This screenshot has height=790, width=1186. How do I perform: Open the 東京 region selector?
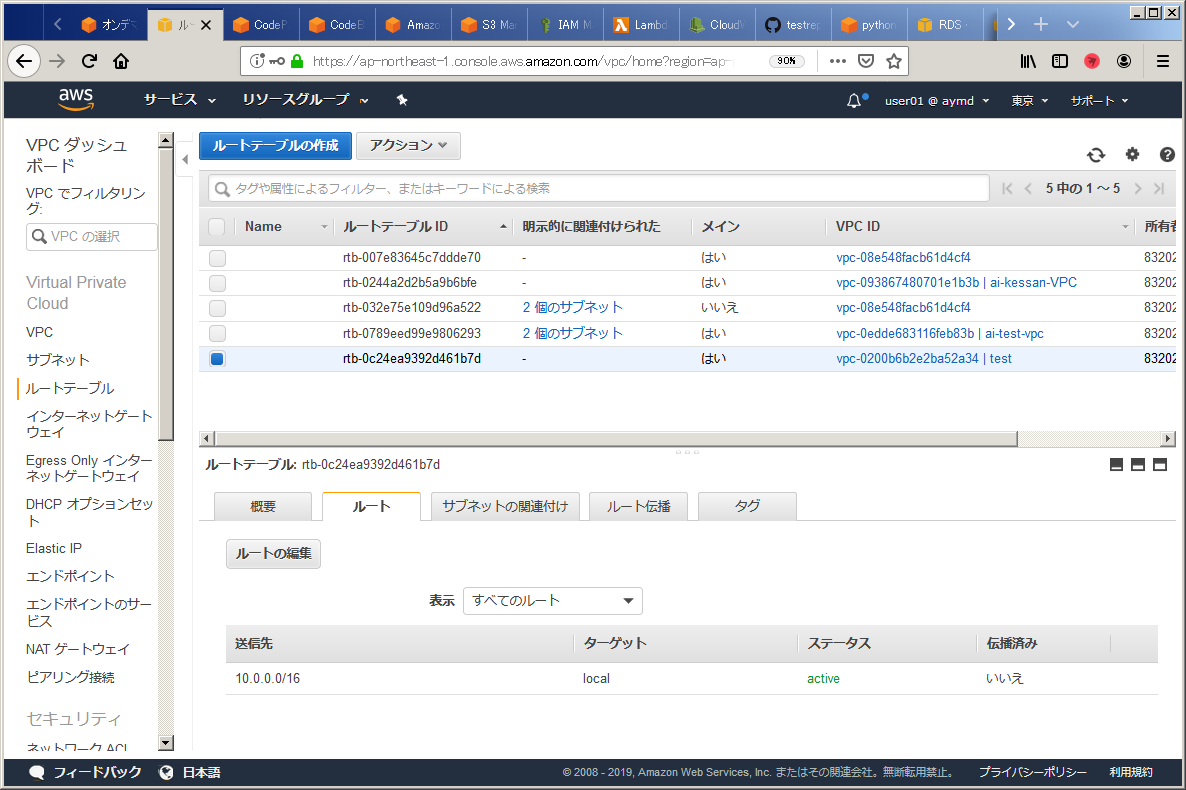(x=1029, y=101)
